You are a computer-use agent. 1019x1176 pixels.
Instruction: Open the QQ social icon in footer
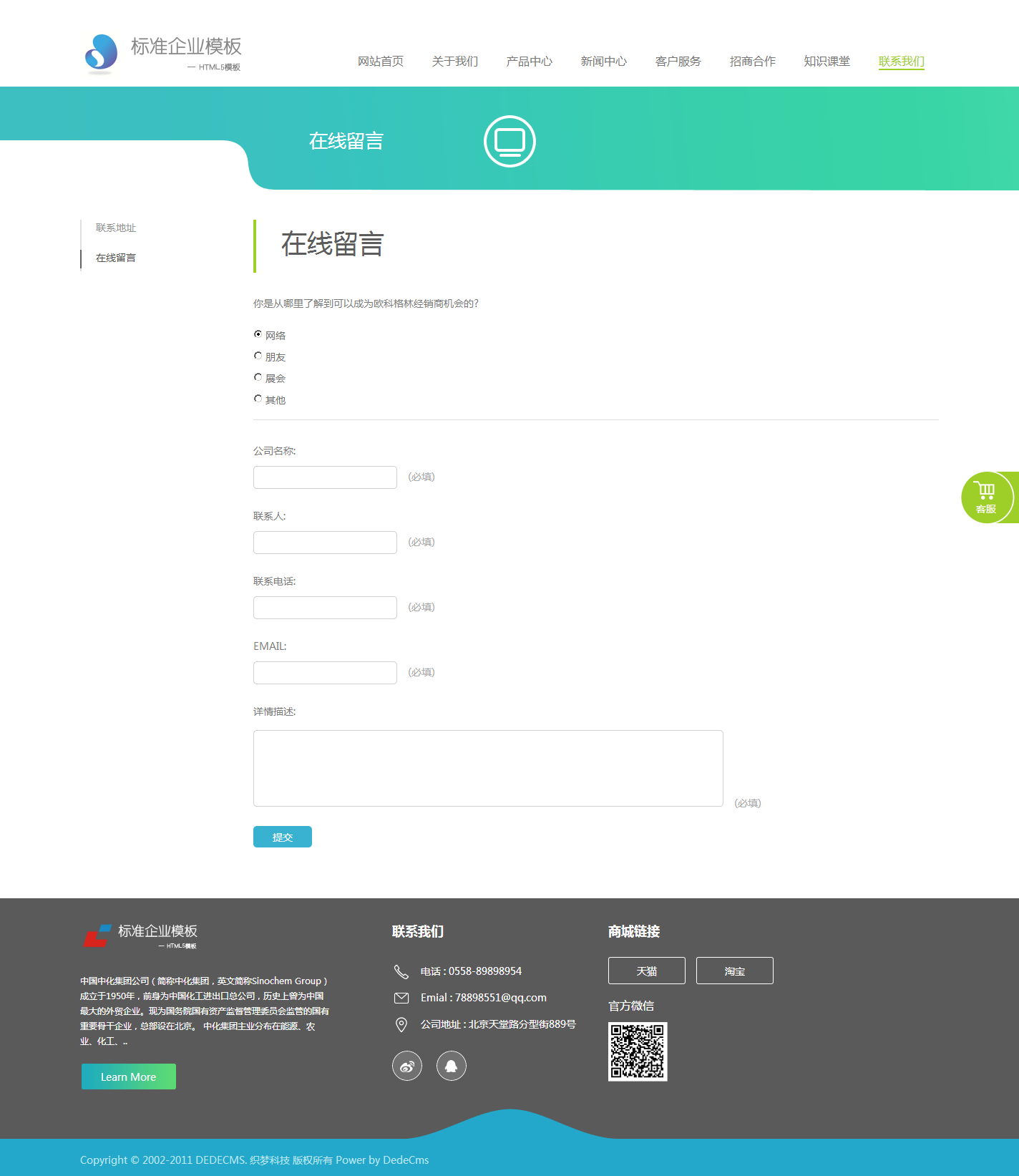click(x=452, y=1066)
